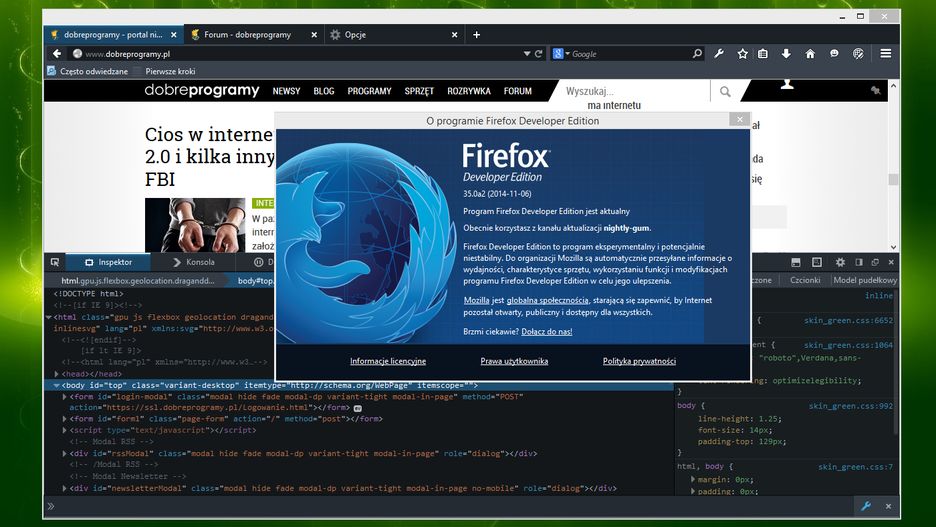Click the web page vertical scrollbar thumb

(893, 179)
